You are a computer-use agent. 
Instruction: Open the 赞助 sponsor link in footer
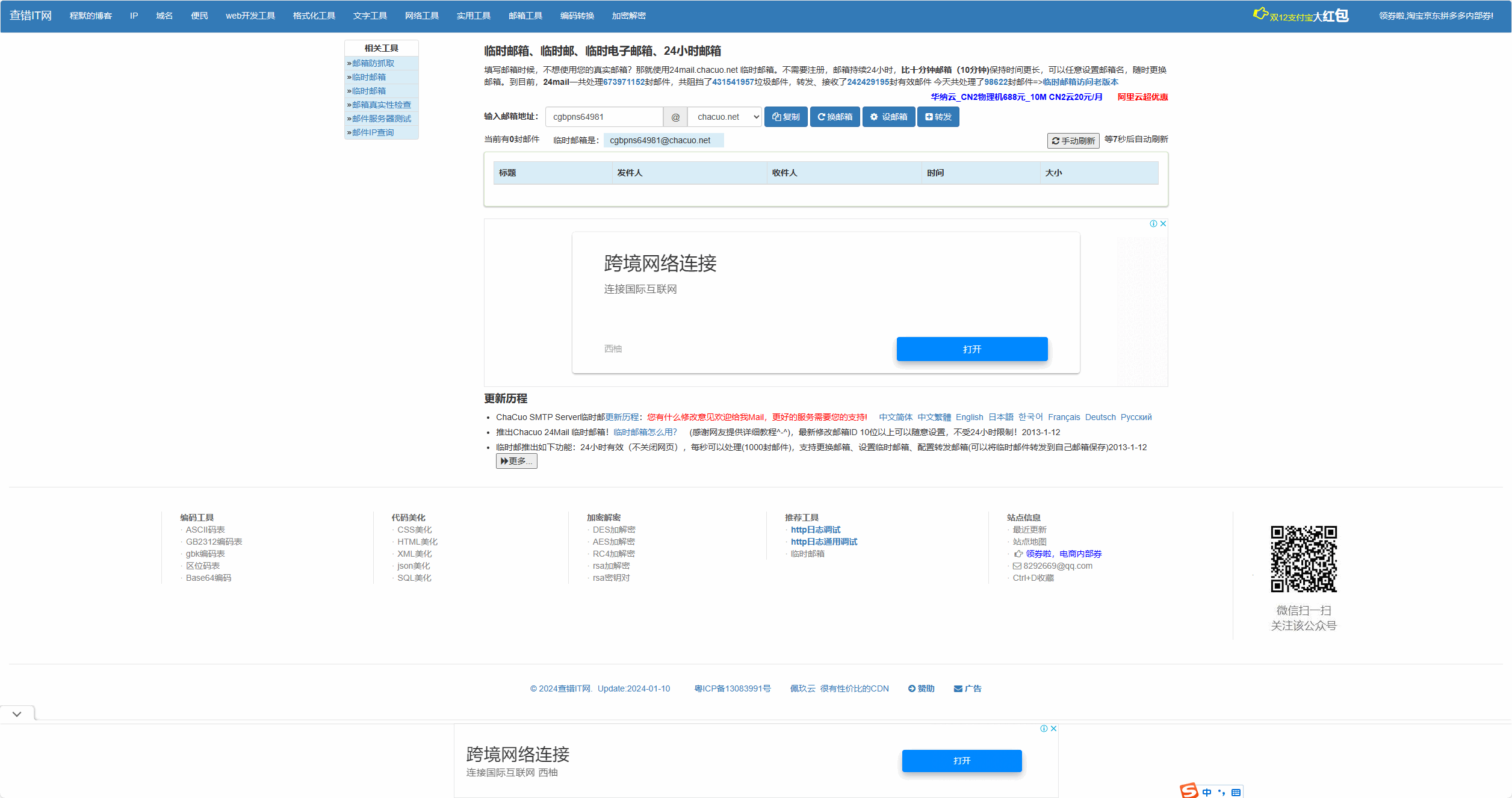(x=921, y=688)
